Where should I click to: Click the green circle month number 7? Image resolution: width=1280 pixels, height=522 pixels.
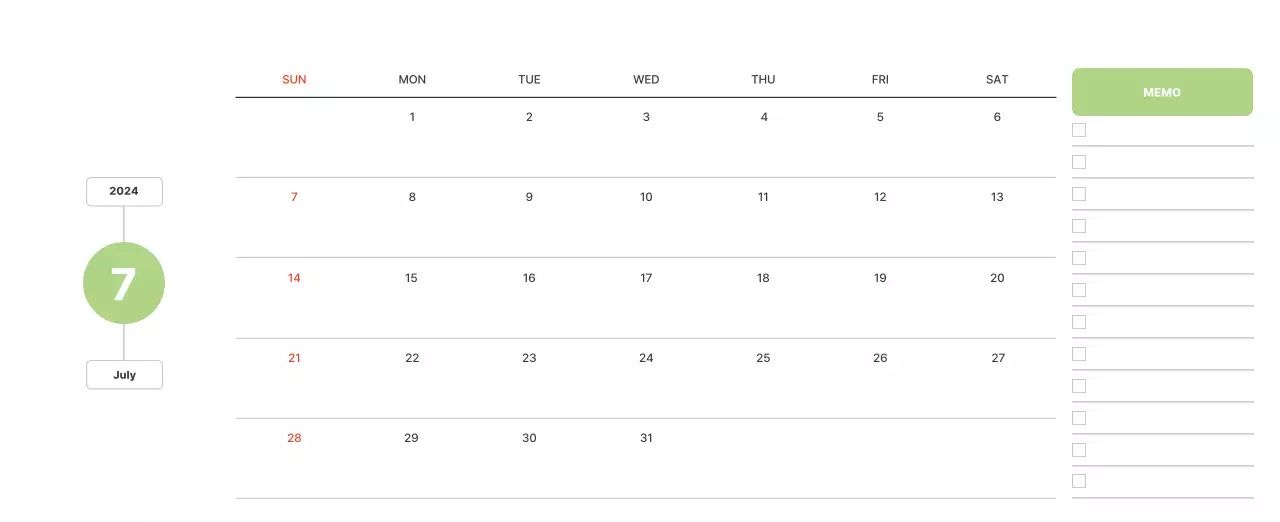tap(123, 284)
